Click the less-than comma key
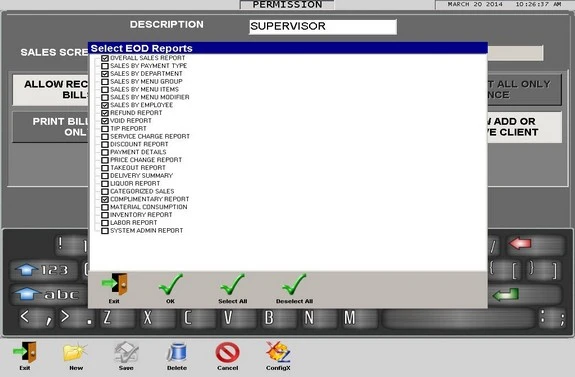The height and width of the screenshot is (377, 575). [x=37, y=318]
